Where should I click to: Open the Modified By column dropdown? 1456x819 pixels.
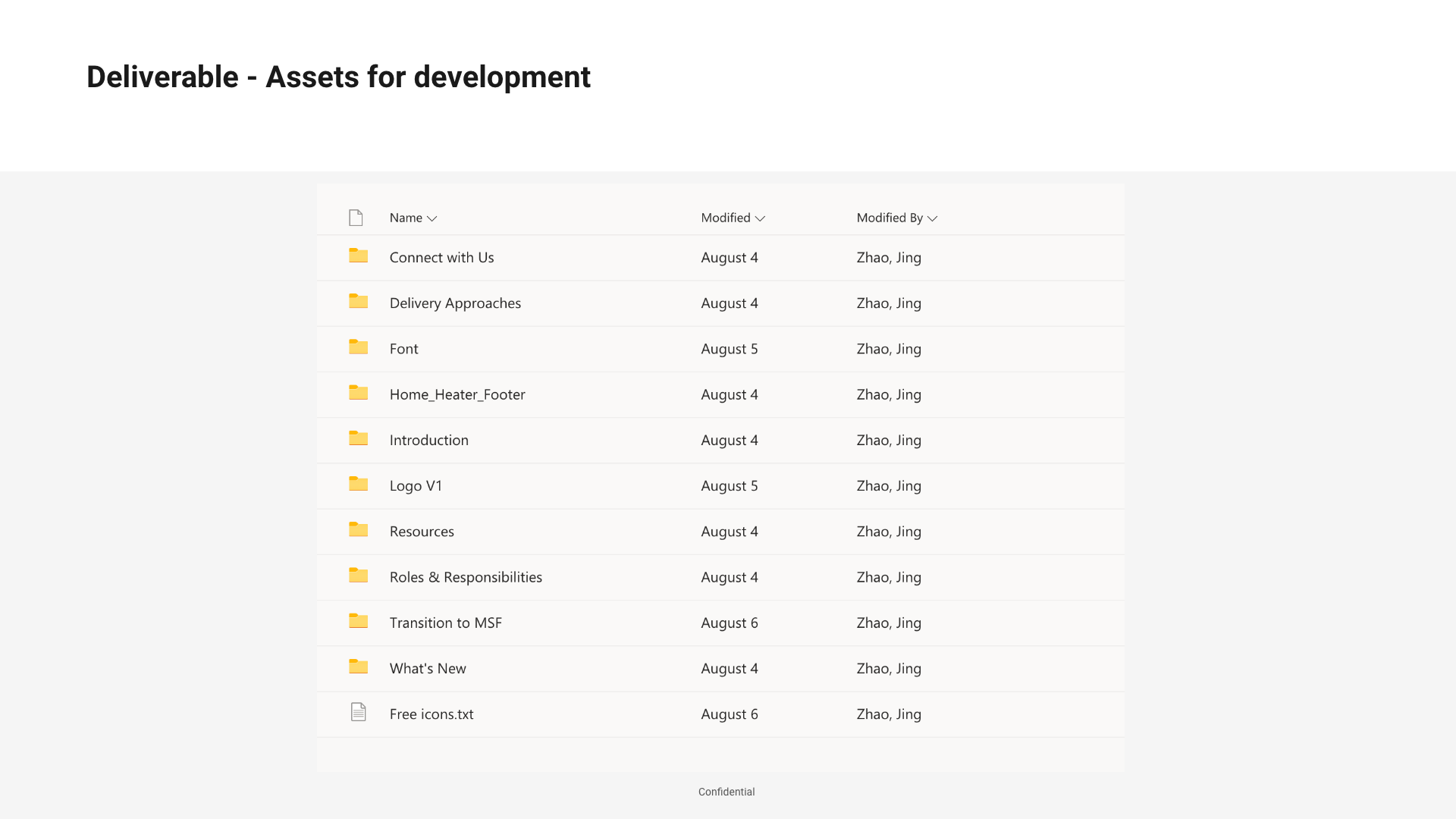click(x=932, y=218)
